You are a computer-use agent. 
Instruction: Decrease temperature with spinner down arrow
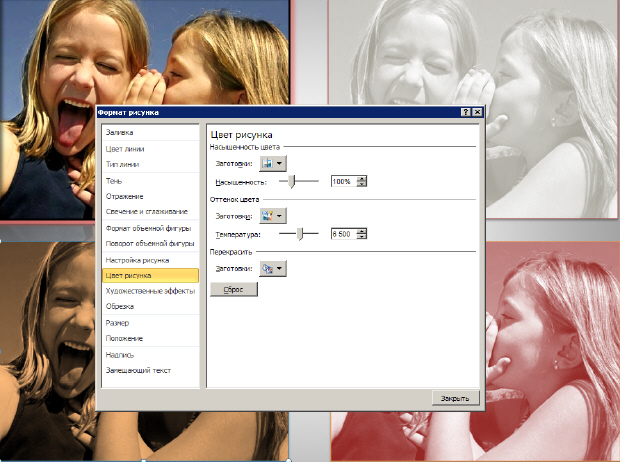362,237
